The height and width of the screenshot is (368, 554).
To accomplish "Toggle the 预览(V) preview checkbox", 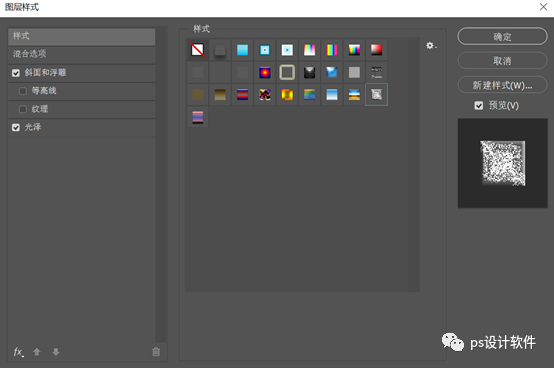I will tap(479, 106).
